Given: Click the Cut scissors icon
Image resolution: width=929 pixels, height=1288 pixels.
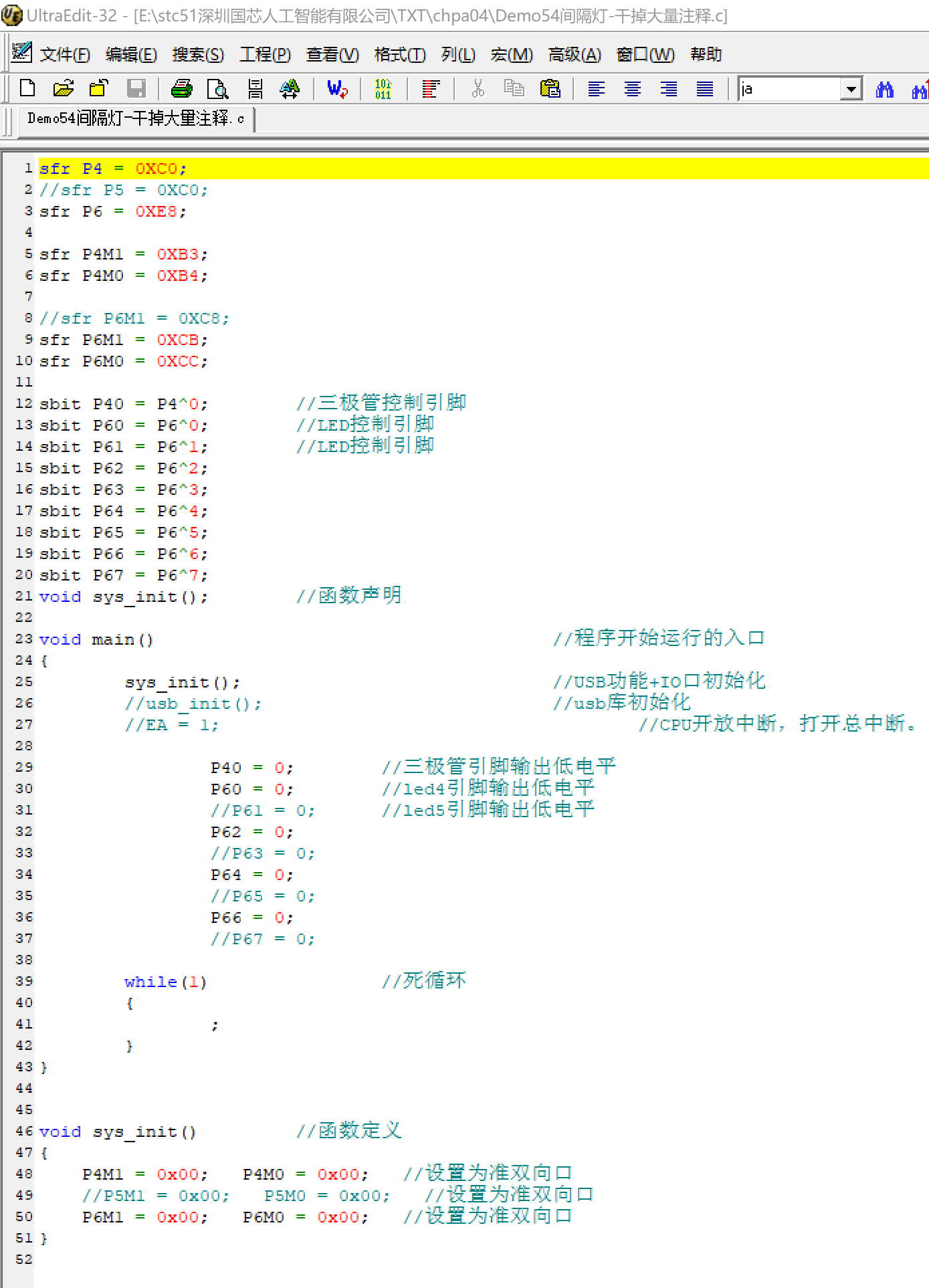Looking at the screenshot, I should click(x=478, y=88).
